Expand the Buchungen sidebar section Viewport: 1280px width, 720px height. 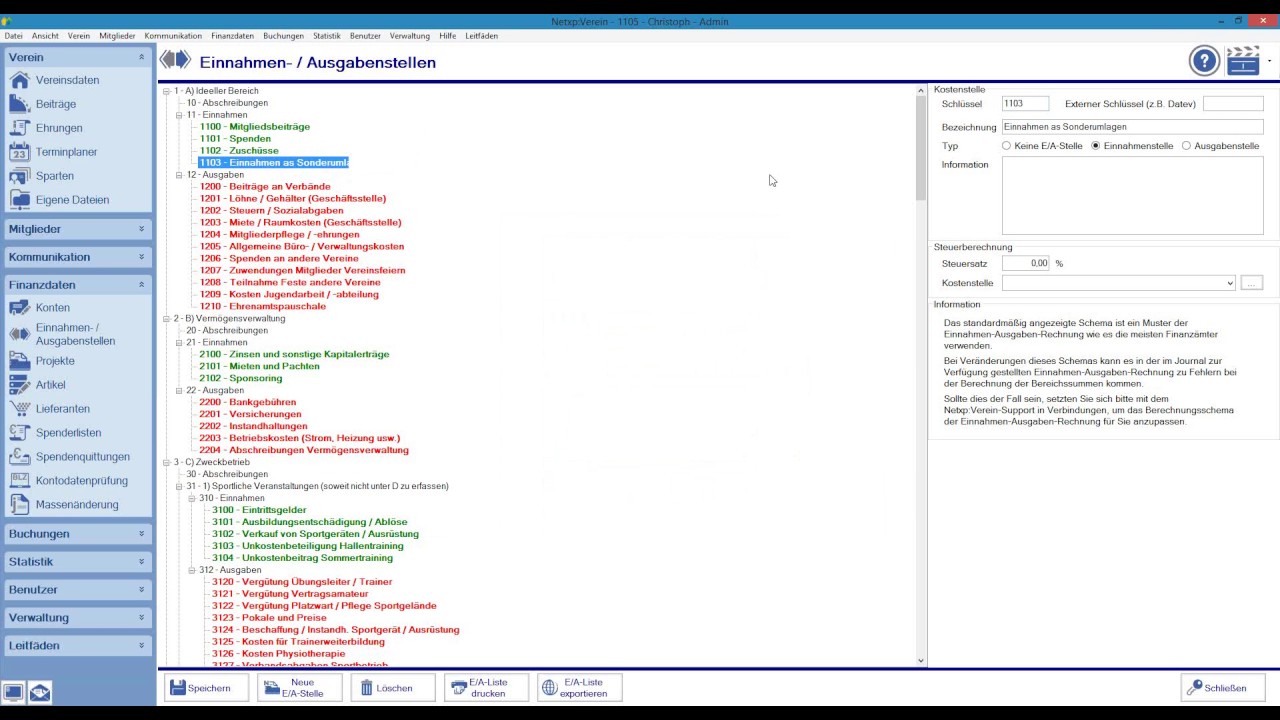point(78,534)
